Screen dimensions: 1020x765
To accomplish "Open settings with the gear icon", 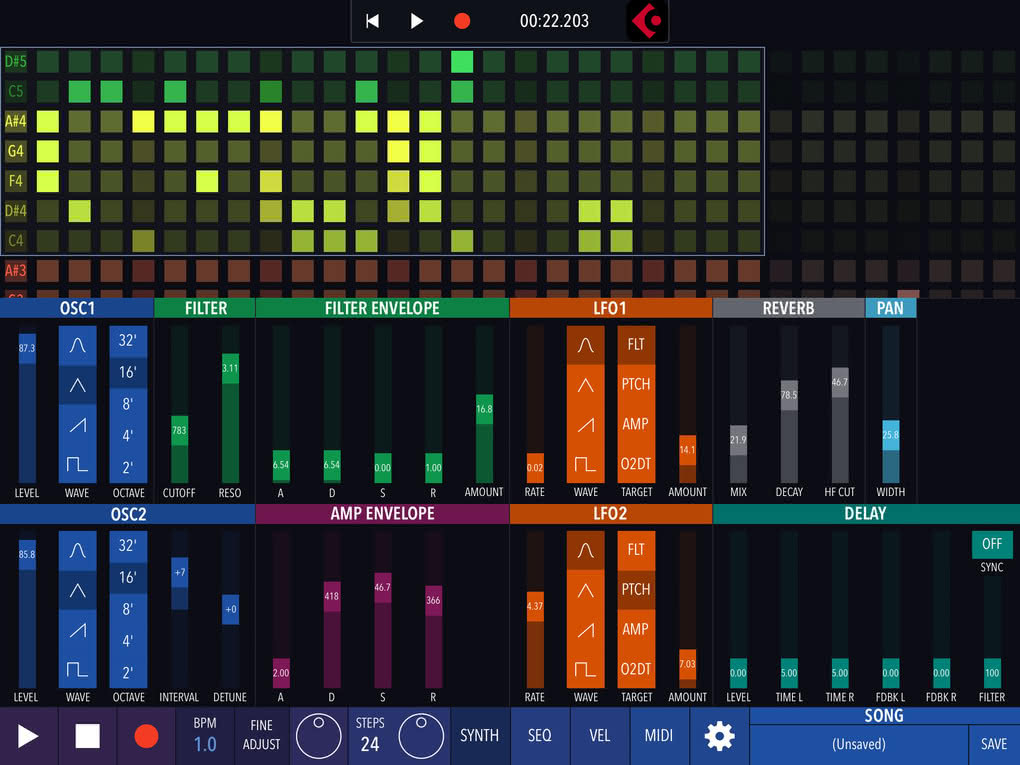I will (719, 736).
